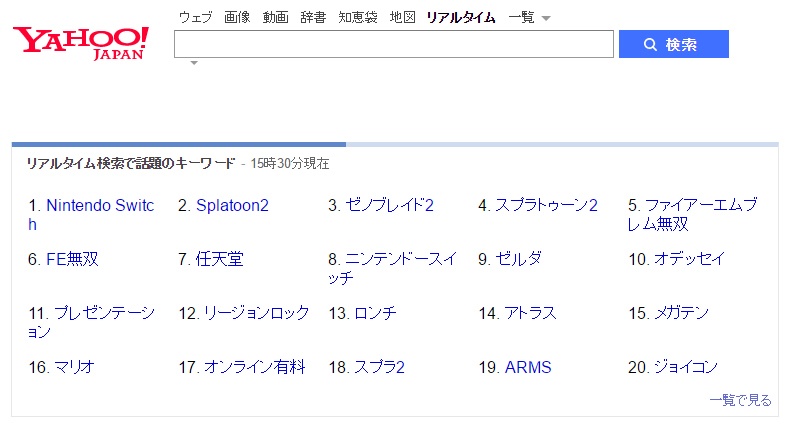This screenshot has height=428, width=794.
Task: Switch to the ウェブ search tab
Action: [x=195, y=17]
